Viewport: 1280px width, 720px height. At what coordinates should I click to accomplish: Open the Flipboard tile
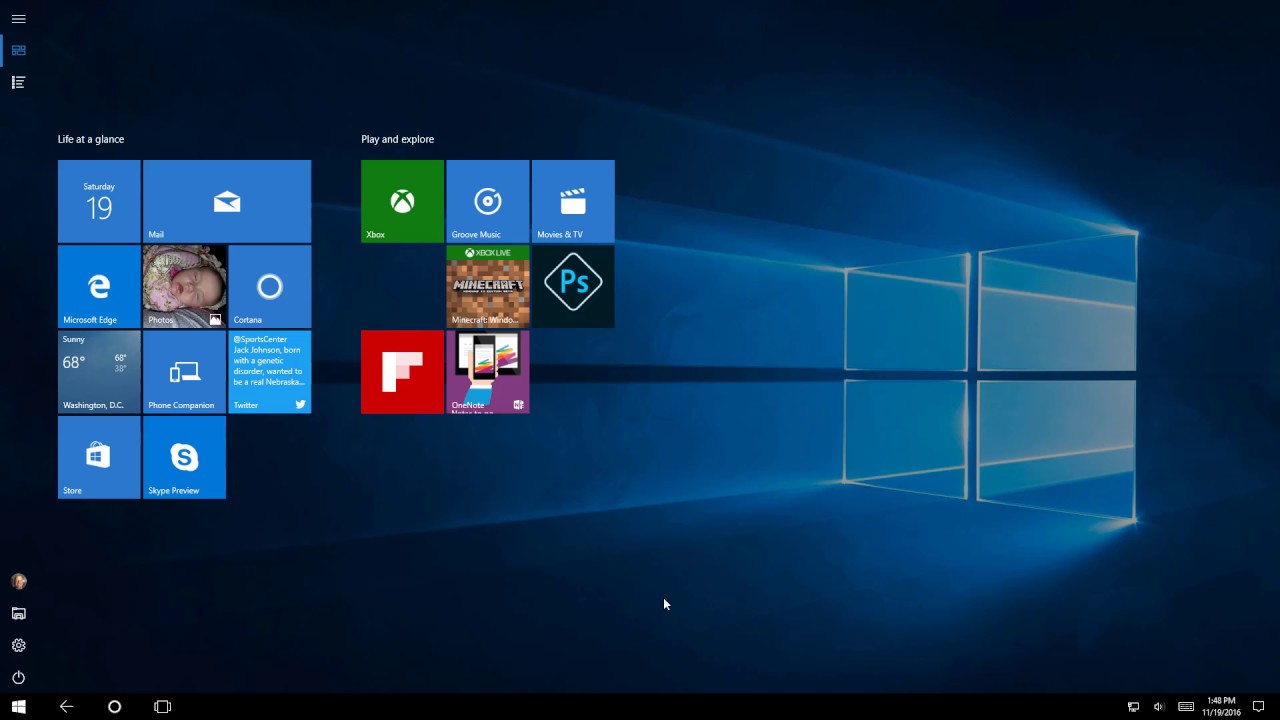(402, 372)
